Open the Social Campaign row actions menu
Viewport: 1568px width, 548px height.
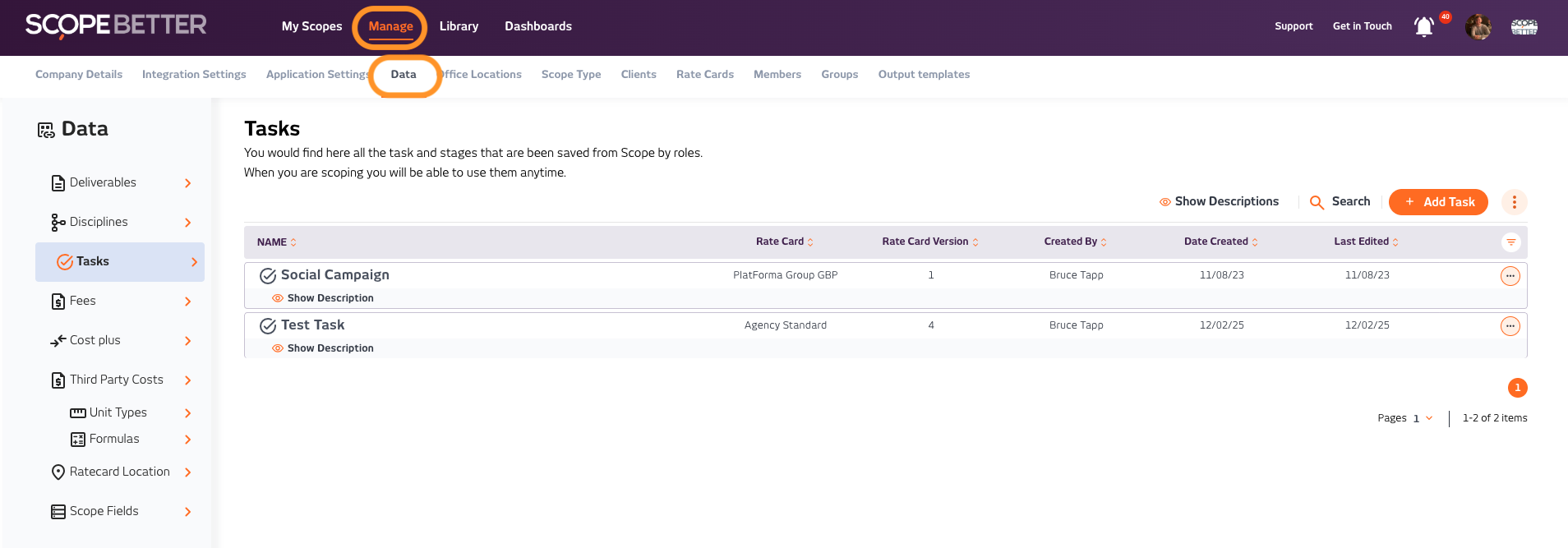tap(1510, 276)
